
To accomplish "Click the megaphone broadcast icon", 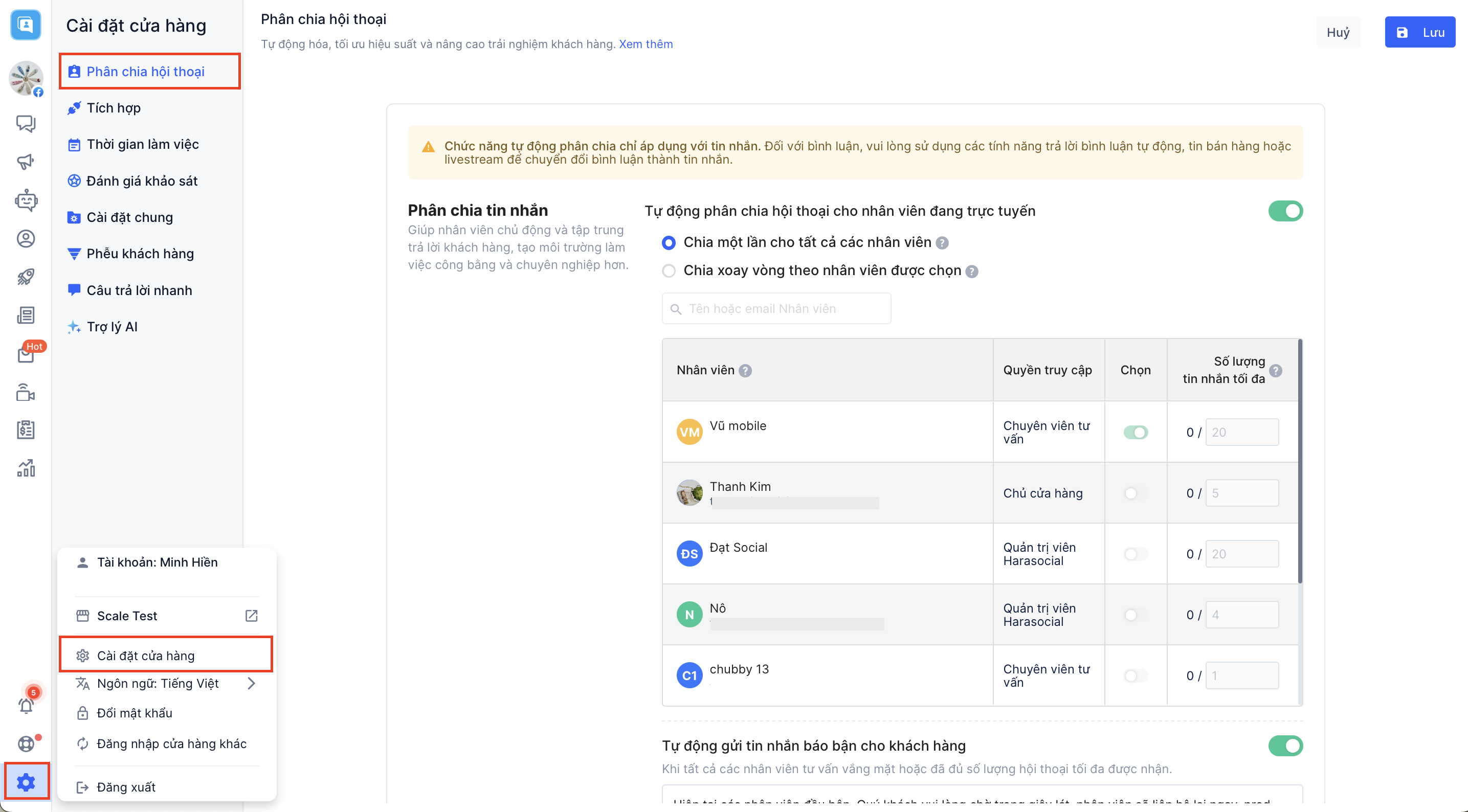I will (x=26, y=162).
